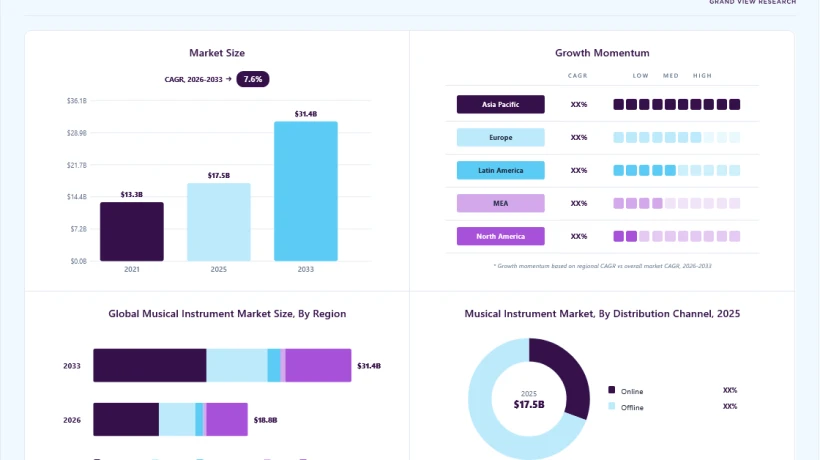Click the "$31.4B" value above 2033 column

[306, 114]
